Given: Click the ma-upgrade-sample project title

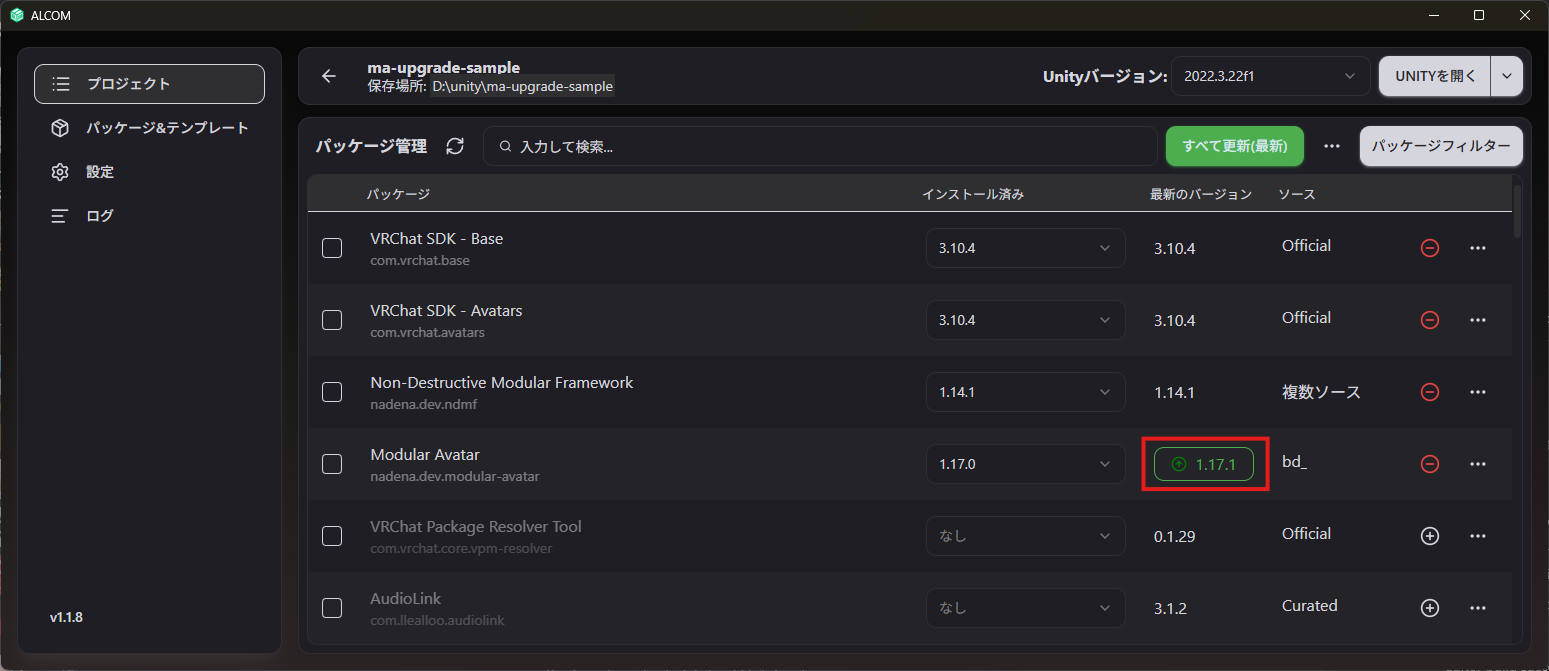Looking at the screenshot, I should pos(443,67).
